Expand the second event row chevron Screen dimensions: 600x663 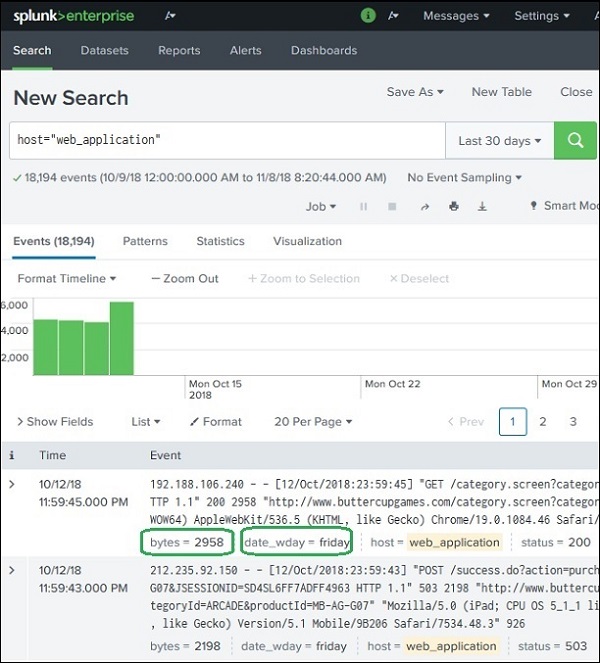point(12,570)
